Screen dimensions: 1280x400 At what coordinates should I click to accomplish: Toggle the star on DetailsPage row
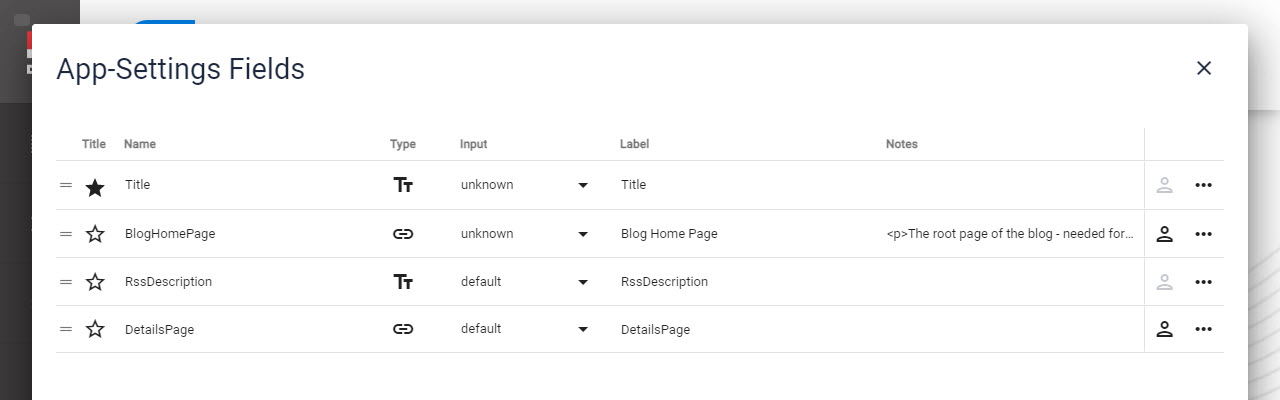[x=95, y=329]
